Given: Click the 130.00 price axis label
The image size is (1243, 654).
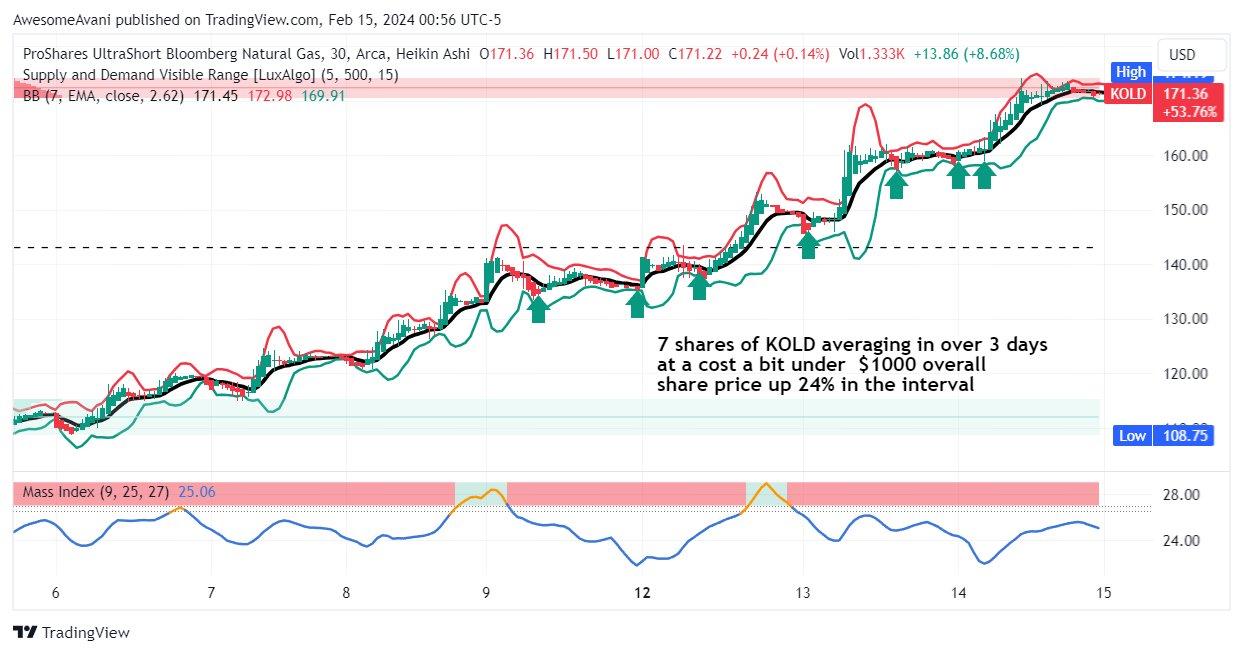Looking at the screenshot, I should point(1185,319).
